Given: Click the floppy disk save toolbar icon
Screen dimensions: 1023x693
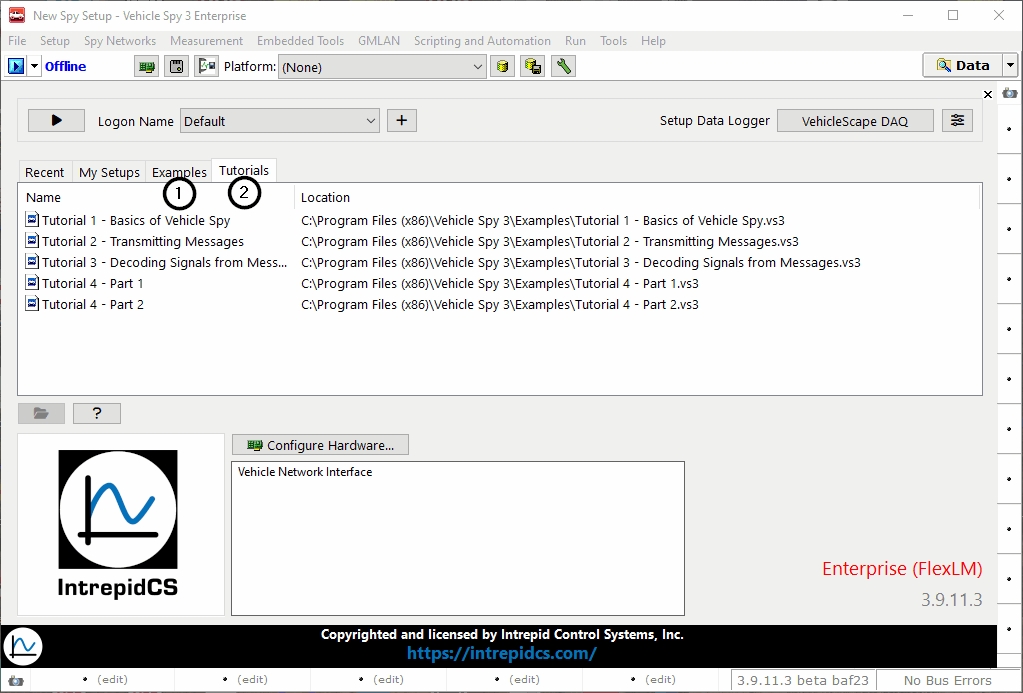Looking at the screenshot, I should pyautogui.click(x=177, y=66).
